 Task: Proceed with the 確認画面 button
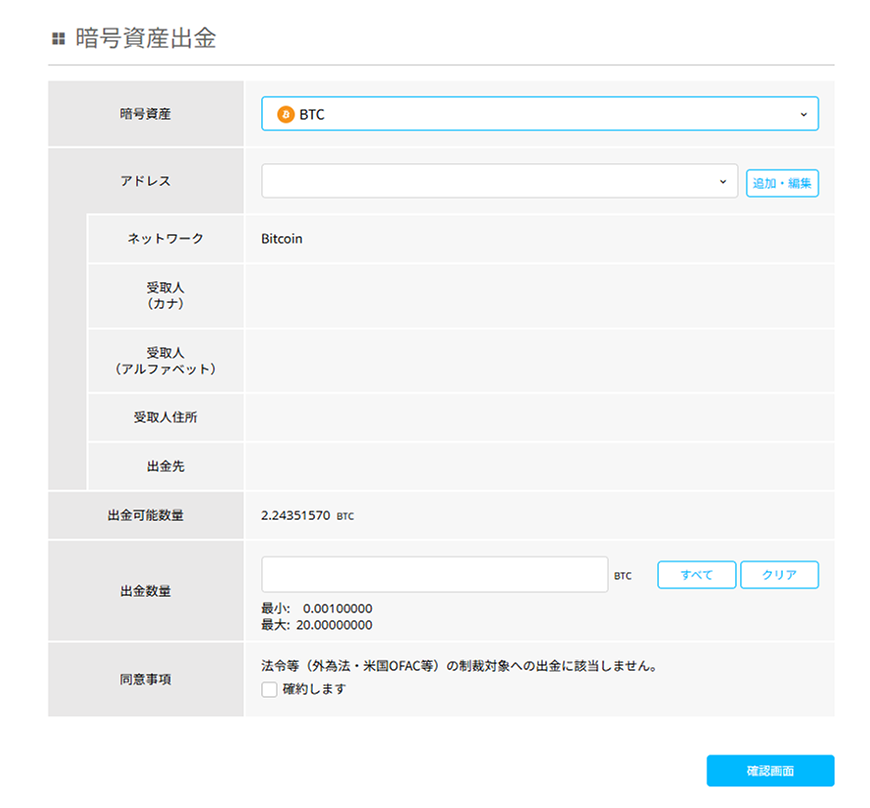pyautogui.click(x=770, y=771)
